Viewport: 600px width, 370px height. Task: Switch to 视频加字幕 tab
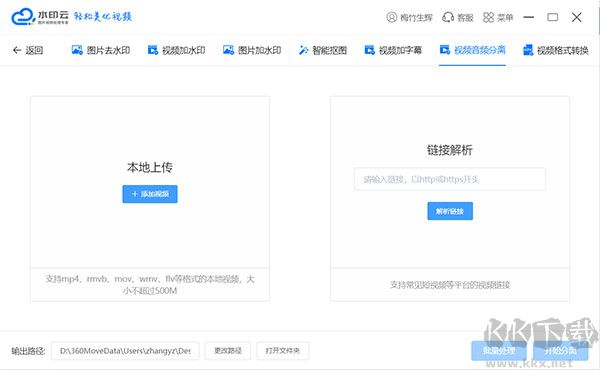tap(393, 50)
